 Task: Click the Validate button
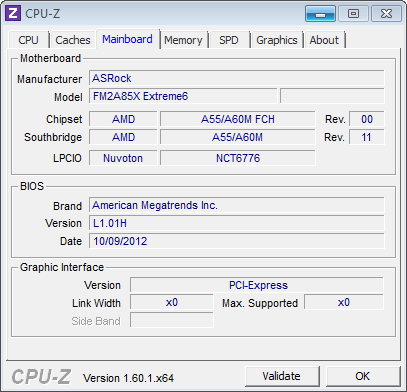(282, 376)
